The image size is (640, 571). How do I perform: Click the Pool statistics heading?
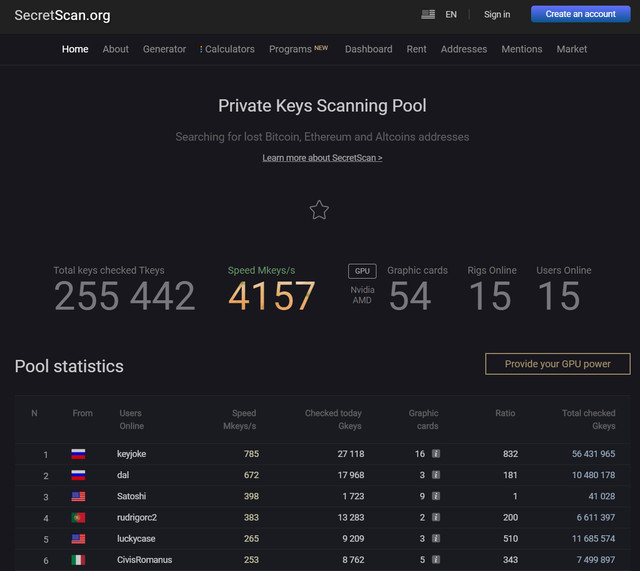pos(69,366)
